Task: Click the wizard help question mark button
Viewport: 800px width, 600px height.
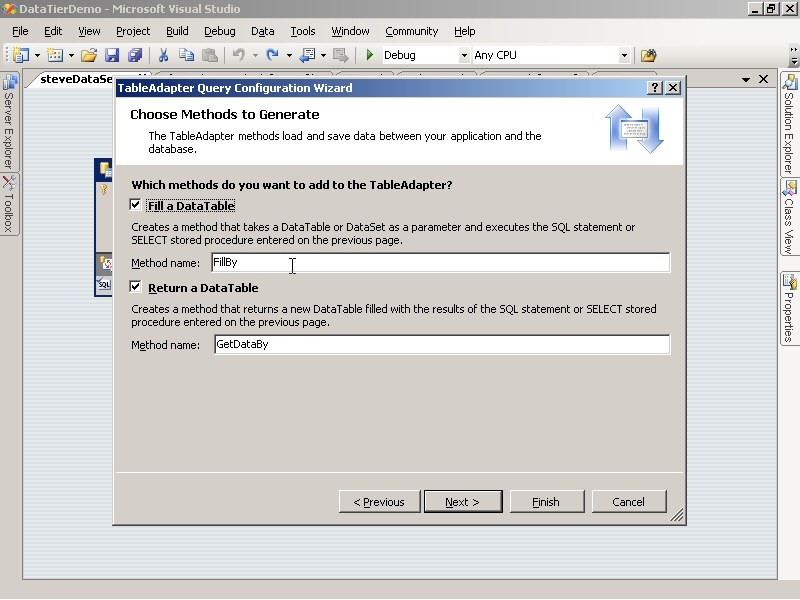Action: coord(655,88)
